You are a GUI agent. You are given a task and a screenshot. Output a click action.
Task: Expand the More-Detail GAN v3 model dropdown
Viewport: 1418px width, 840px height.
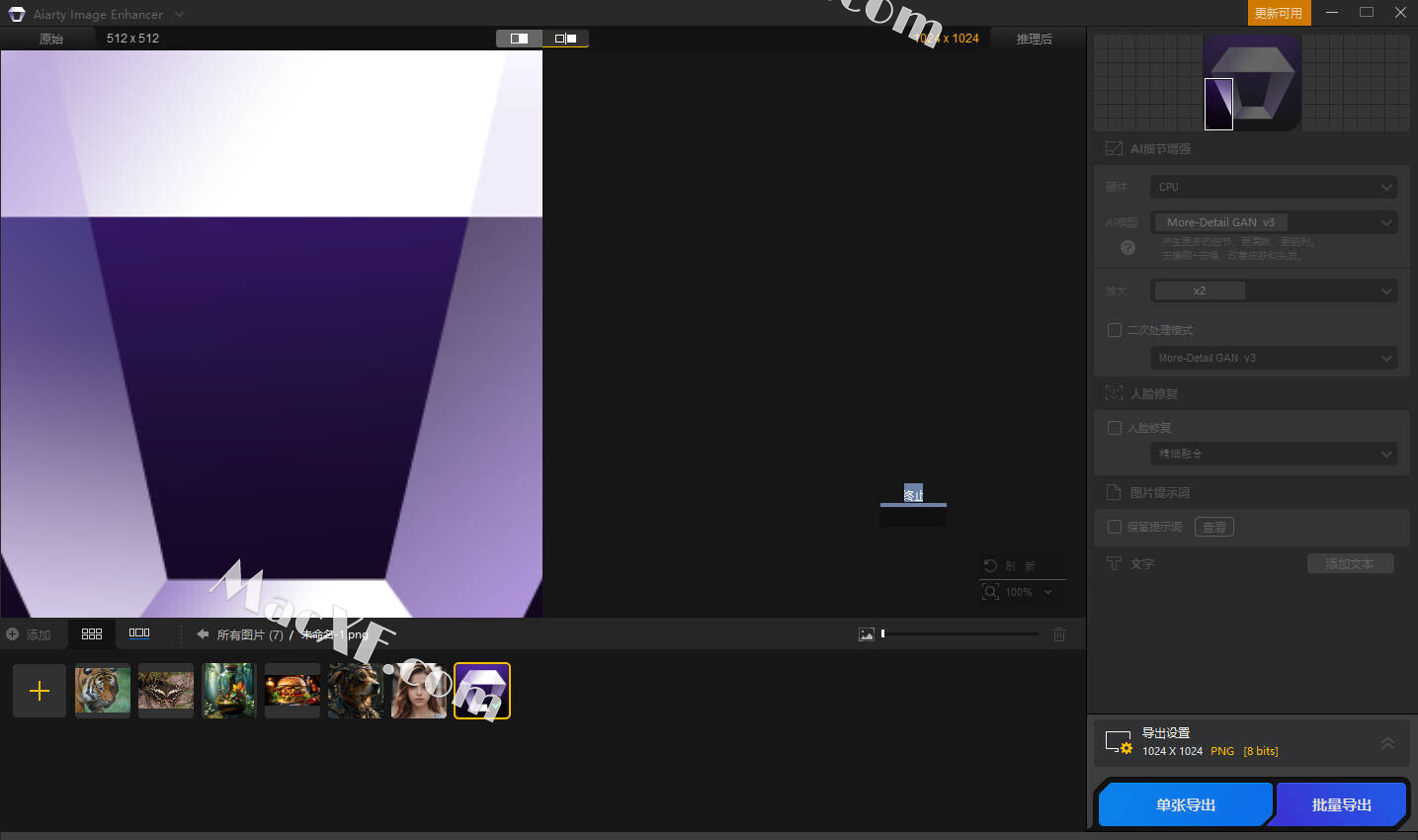(x=1274, y=222)
